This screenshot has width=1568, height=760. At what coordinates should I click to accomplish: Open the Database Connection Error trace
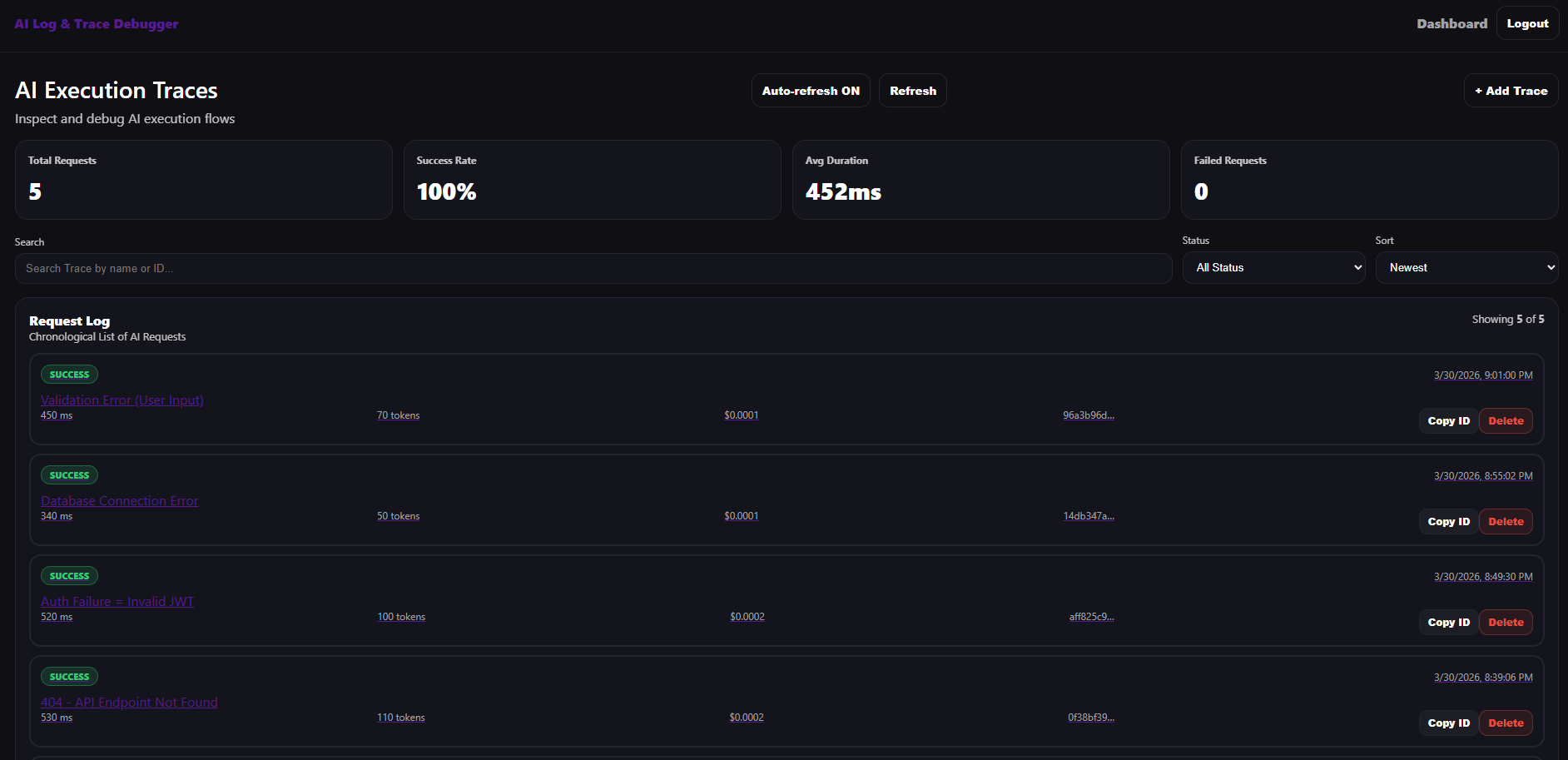pyautogui.click(x=119, y=501)
